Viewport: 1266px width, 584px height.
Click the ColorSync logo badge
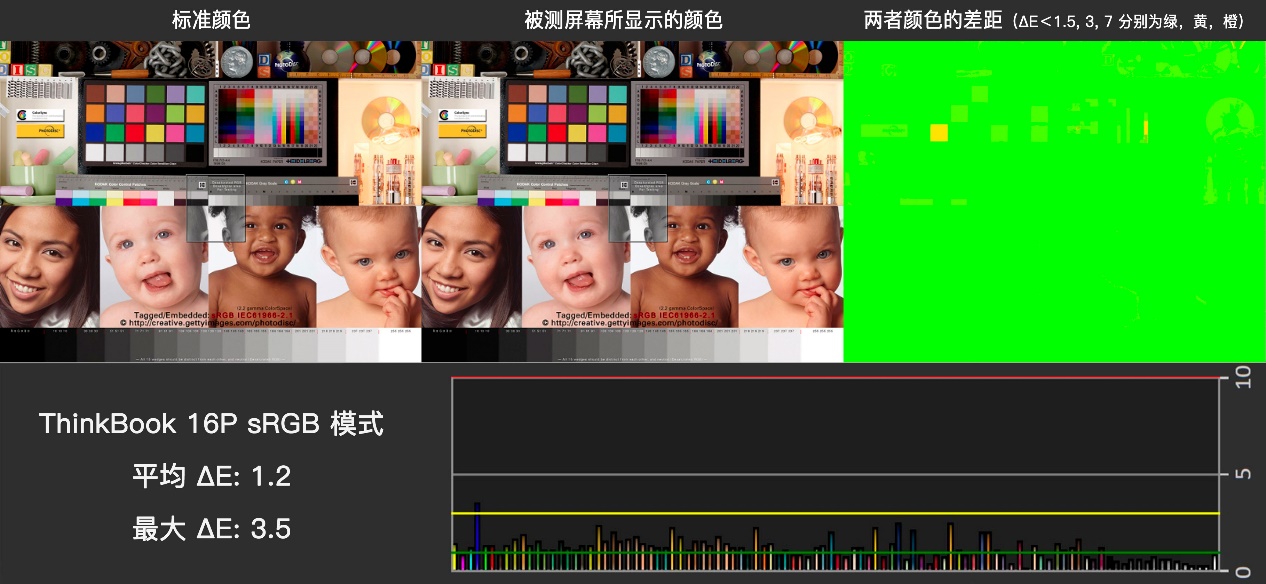(x=41, y=115)
